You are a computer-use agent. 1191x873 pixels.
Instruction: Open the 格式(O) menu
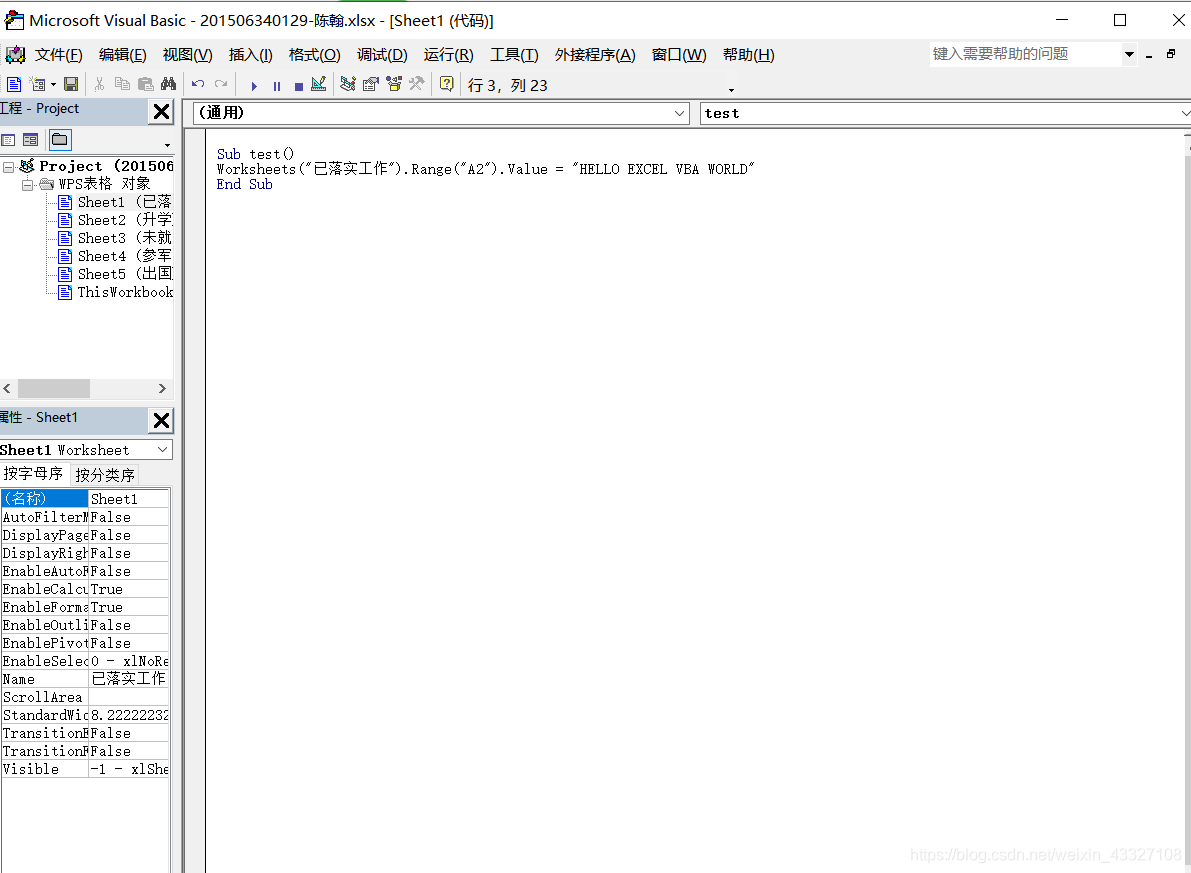click(314, 55)
